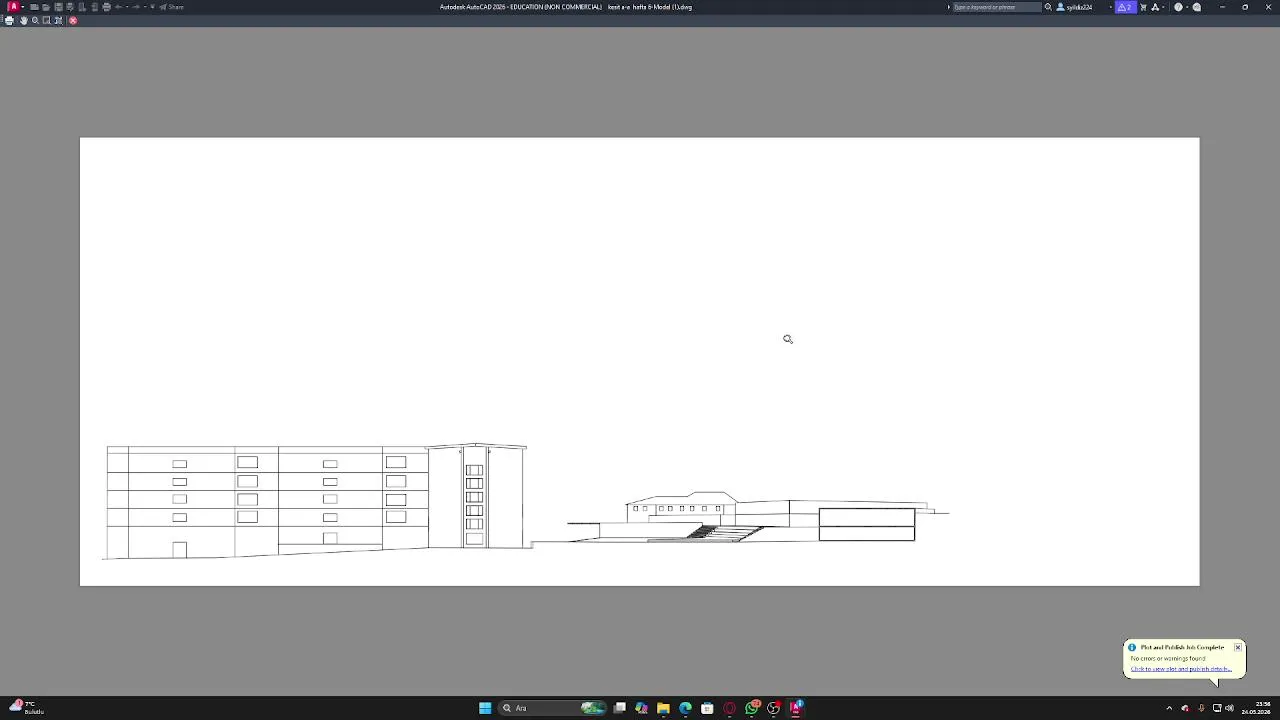Close the plot preview with red X

[73, 20]
